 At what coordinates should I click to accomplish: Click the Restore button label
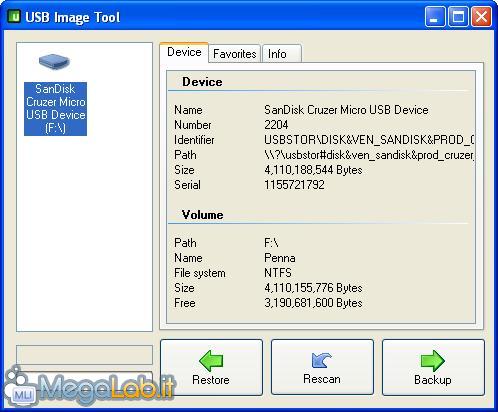pos(211,380)
